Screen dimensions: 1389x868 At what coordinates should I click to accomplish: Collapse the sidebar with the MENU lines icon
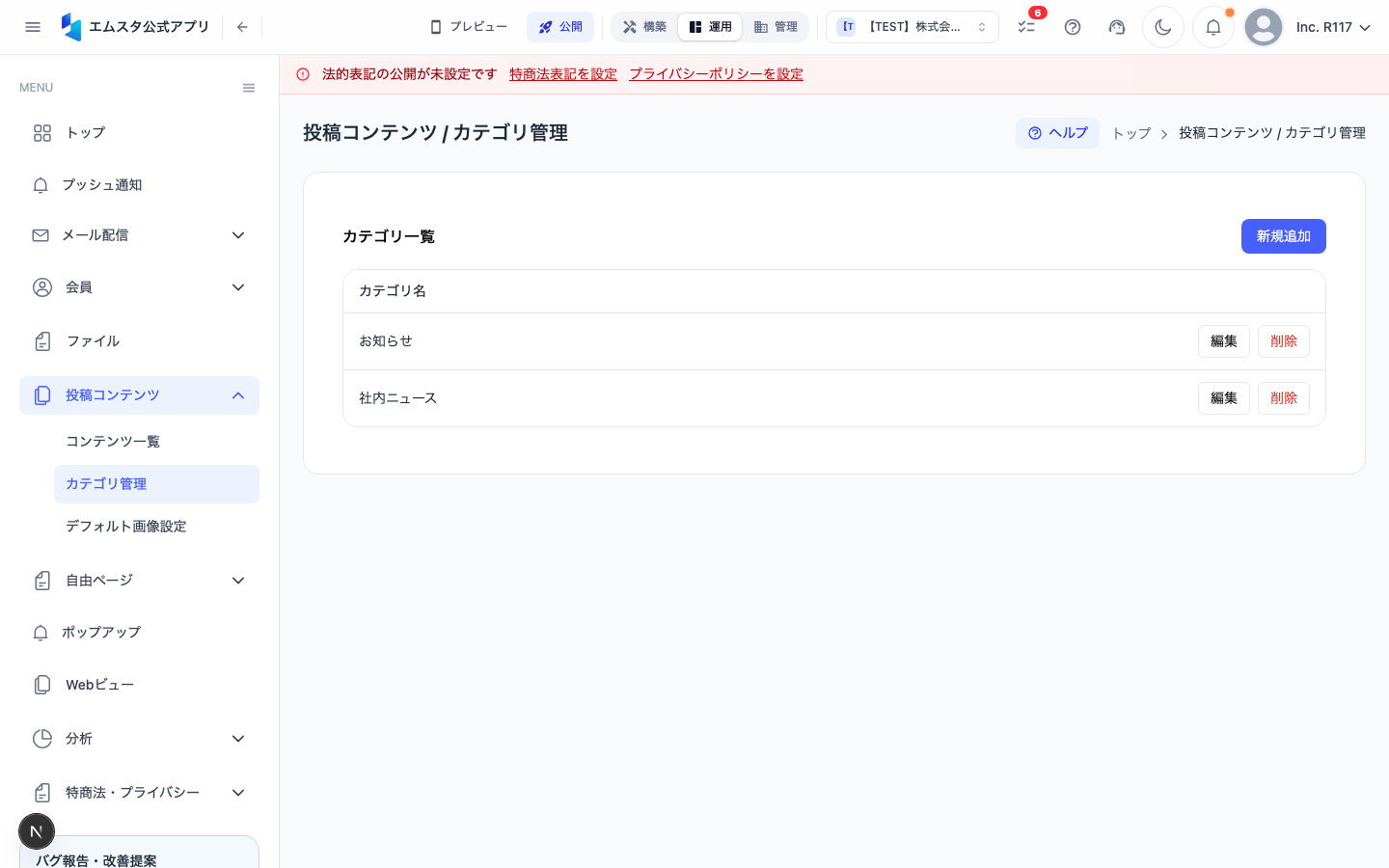249,88
